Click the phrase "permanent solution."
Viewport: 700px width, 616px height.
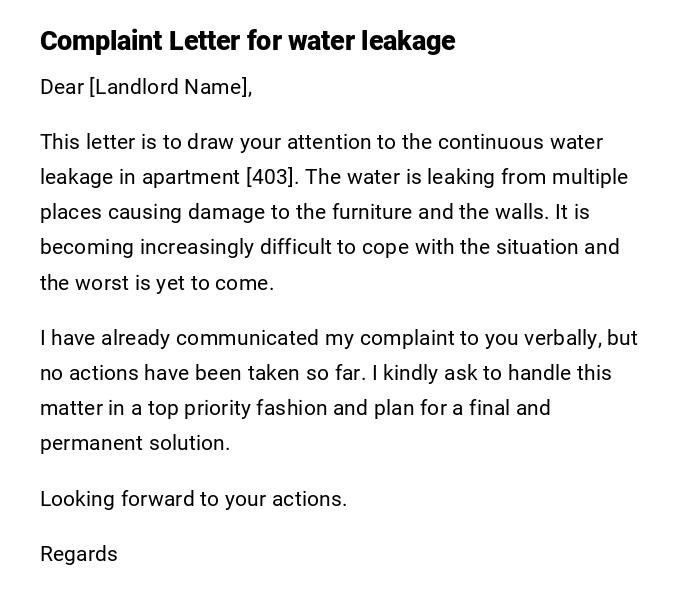135,443
